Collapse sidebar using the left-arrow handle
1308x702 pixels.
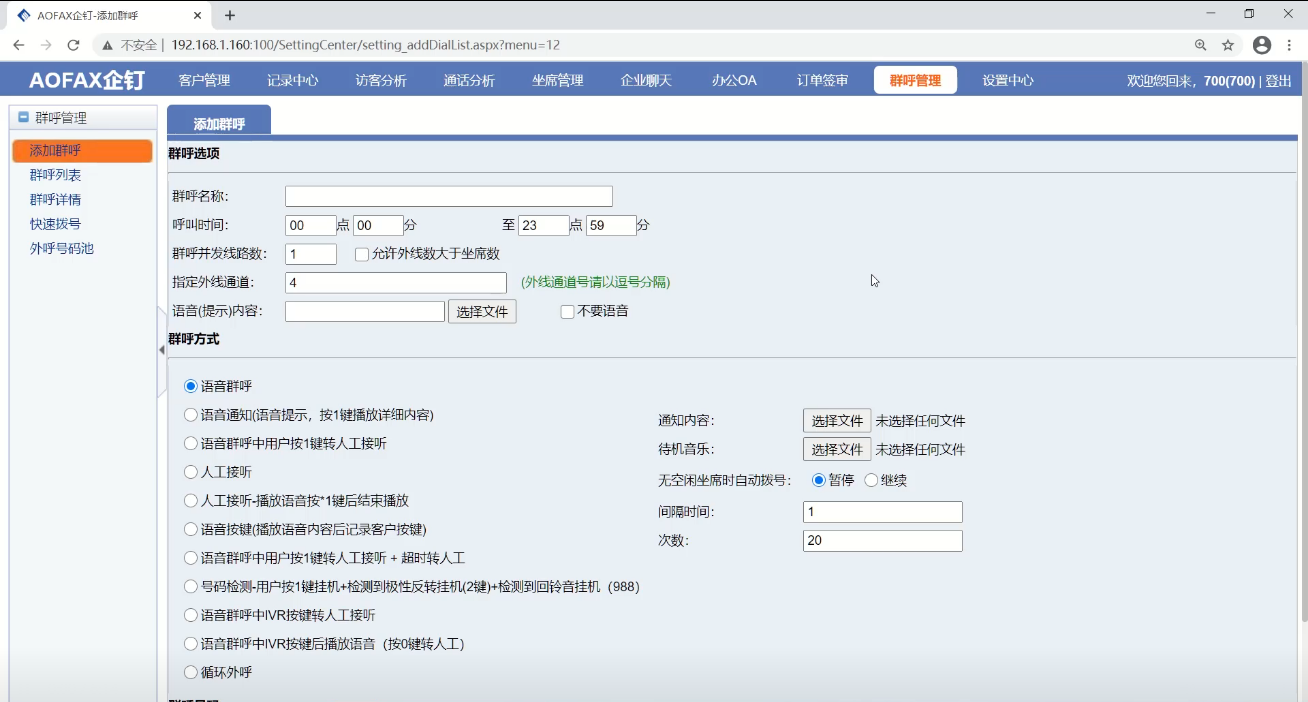coord(161,350)
